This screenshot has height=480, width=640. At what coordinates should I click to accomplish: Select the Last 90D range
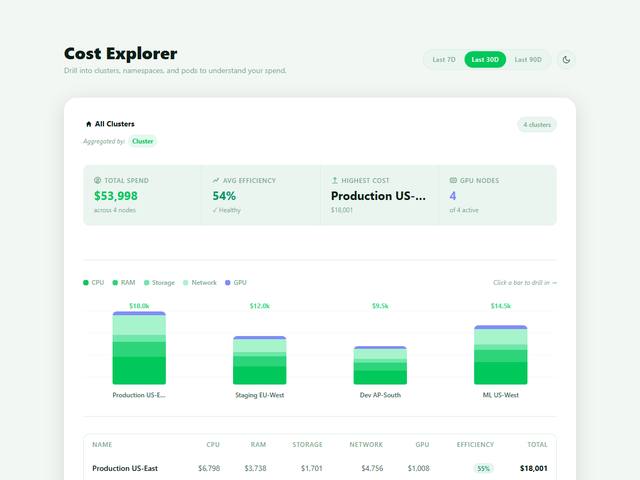click(x=528, y=60)
